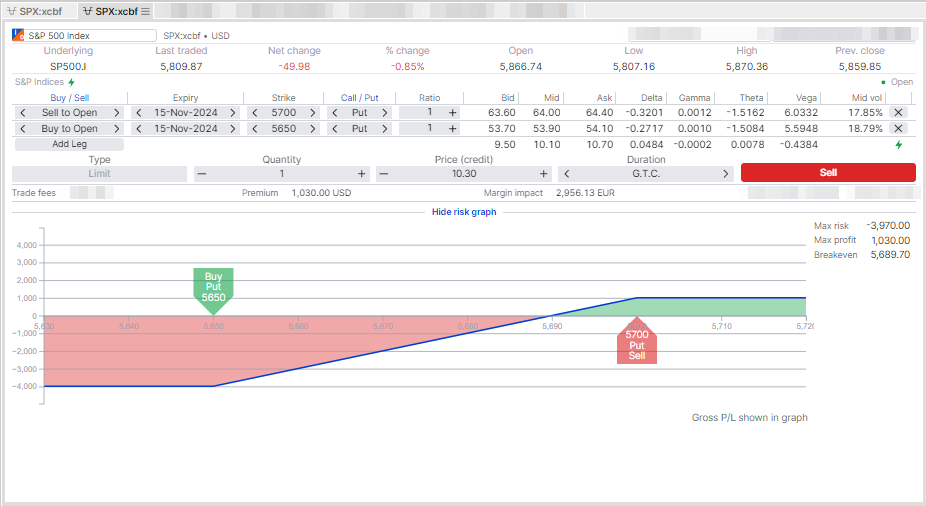Click the green lightning icon below the leg rows

coord(898,145)
